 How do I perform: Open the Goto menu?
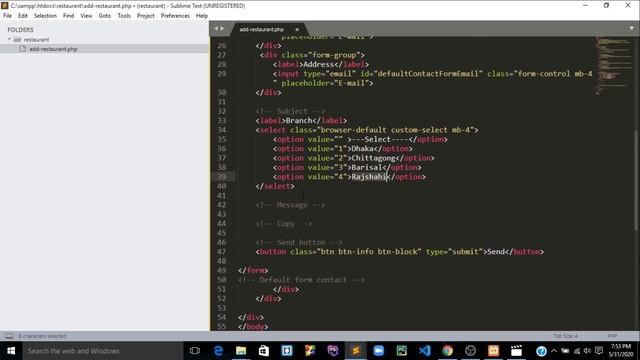[x=104, y=16]
